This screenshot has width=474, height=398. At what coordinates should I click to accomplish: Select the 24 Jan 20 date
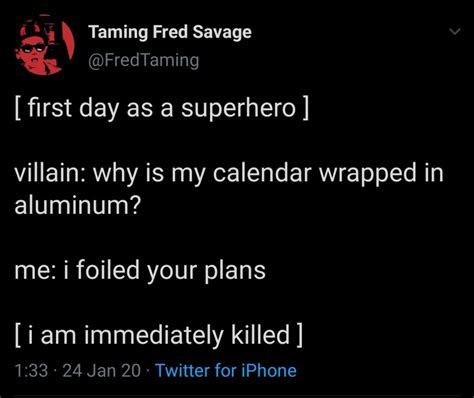pos(101,371)
